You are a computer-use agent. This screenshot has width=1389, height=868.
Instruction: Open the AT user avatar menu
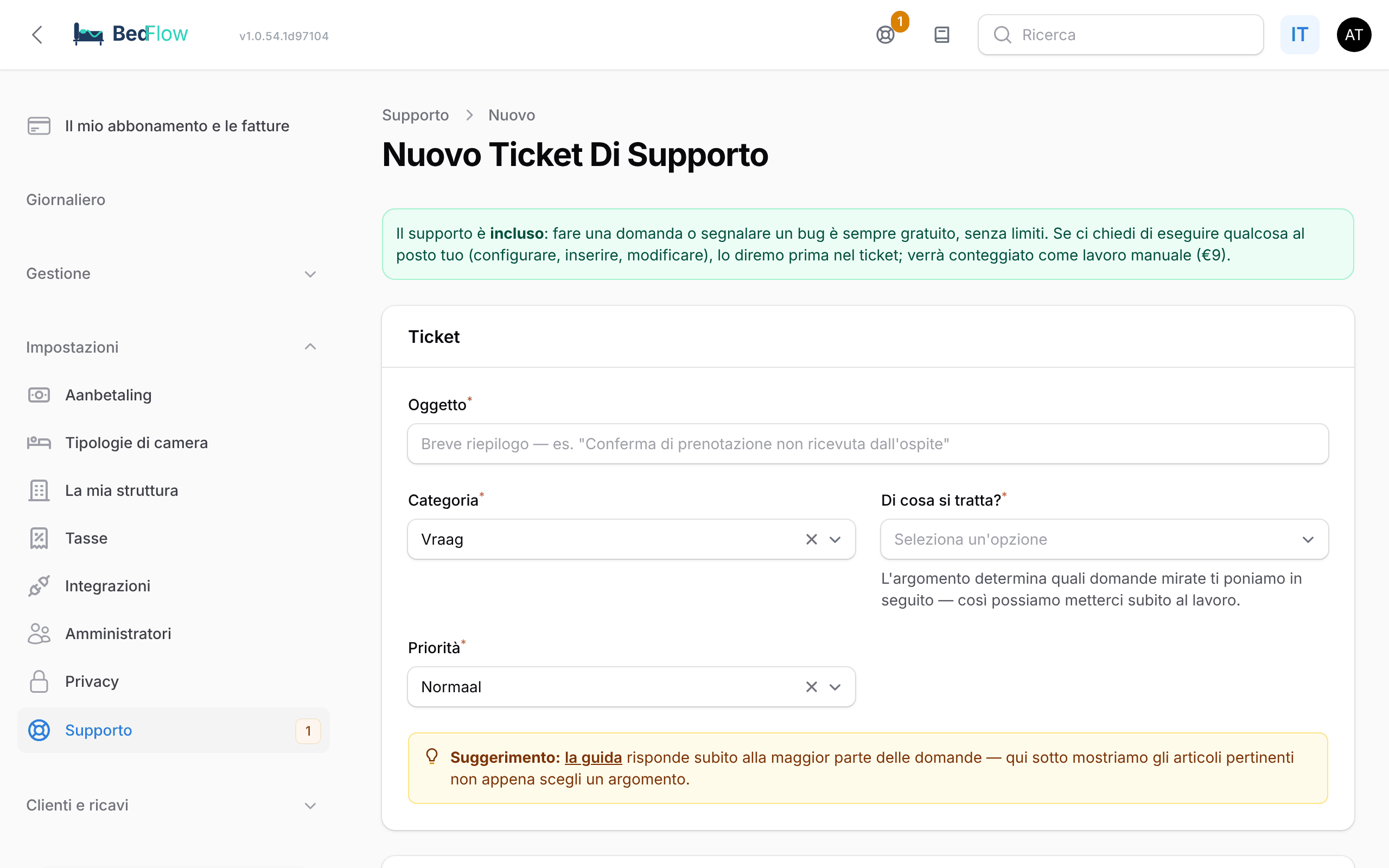pyautogui.click(x=1353, y=35)
